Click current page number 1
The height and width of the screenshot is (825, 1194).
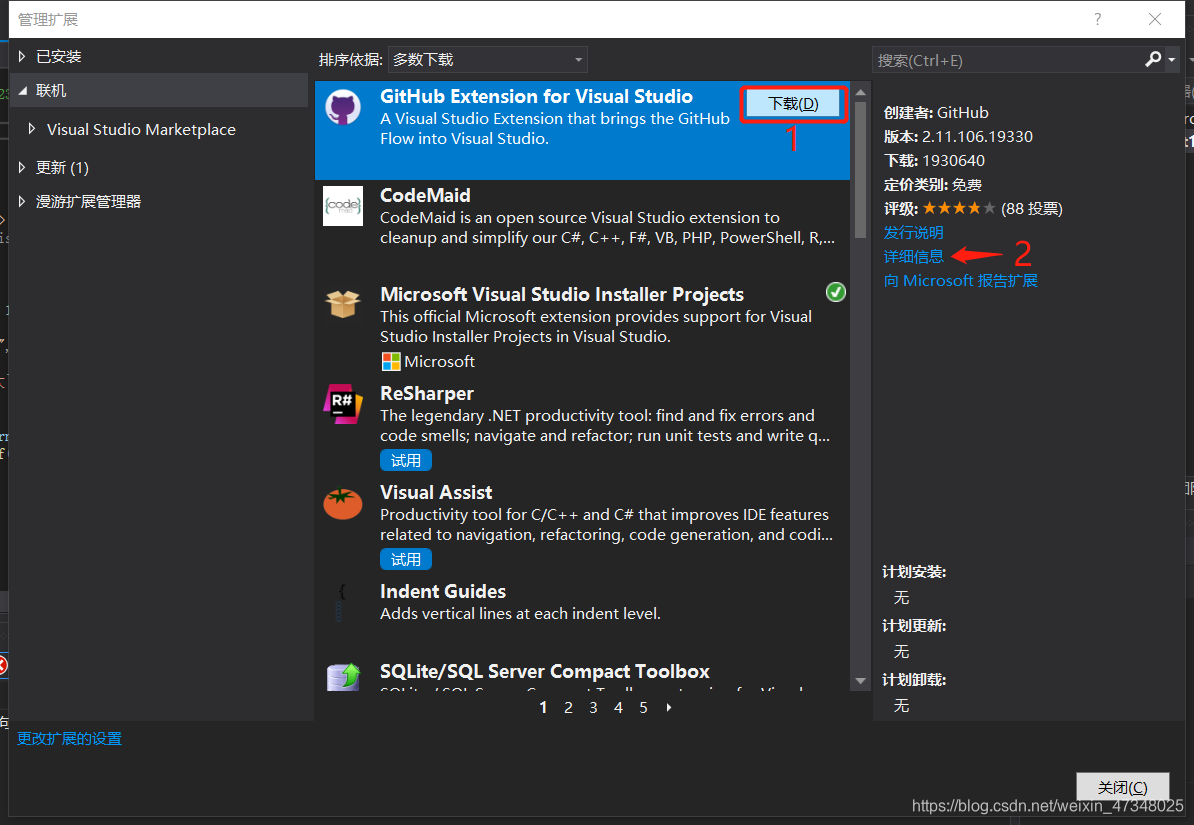(543, 708)
